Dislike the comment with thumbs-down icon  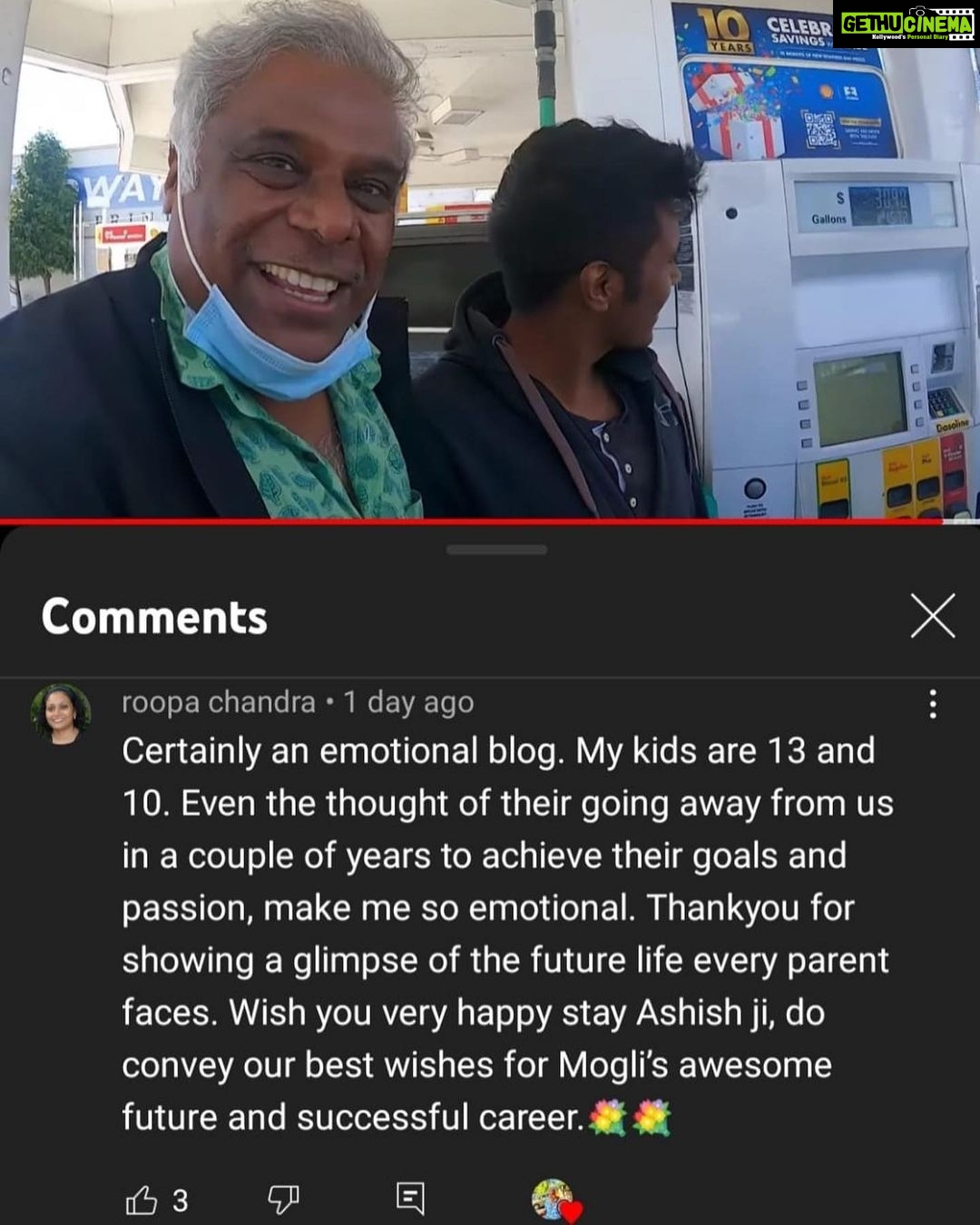click(x=283, y=1200)
